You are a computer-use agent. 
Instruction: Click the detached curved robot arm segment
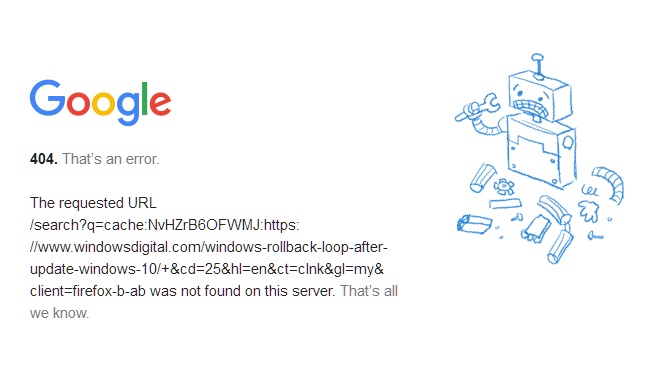[609, 185]
